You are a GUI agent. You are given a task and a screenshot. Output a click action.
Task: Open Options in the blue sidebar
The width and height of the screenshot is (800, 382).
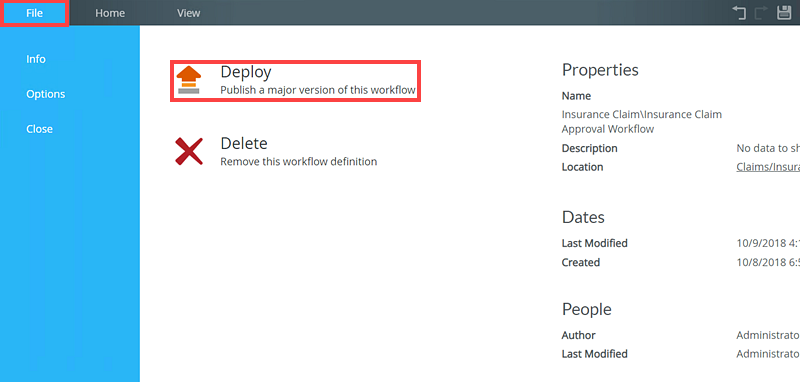(45, 94)
